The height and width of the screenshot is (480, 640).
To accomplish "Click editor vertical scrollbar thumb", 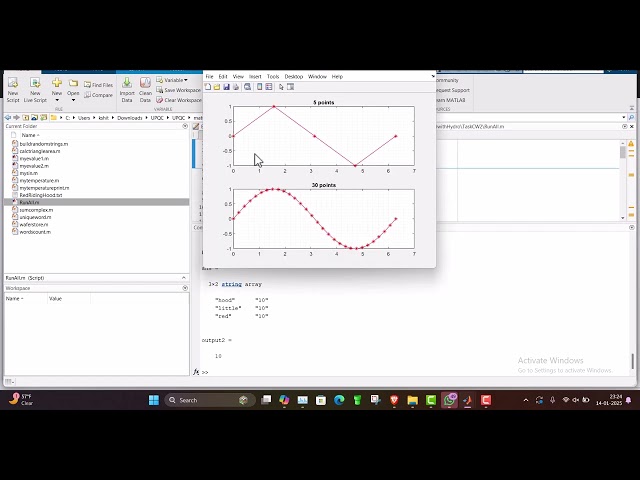I will coord(622,152).
